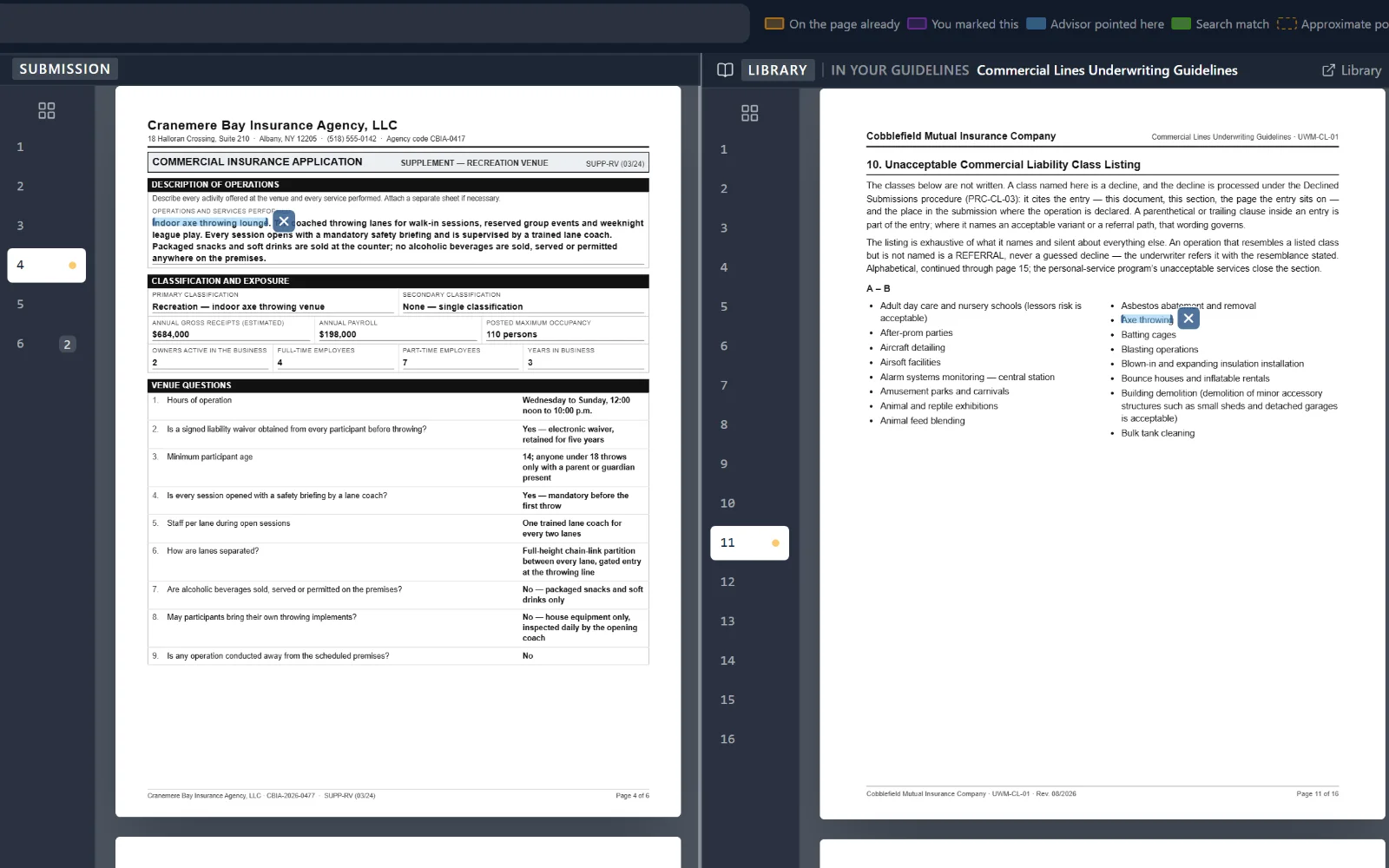Click the 'Advisor pointed here' legend swatch
The image size is (1389, 868).
coord(1036,23)
